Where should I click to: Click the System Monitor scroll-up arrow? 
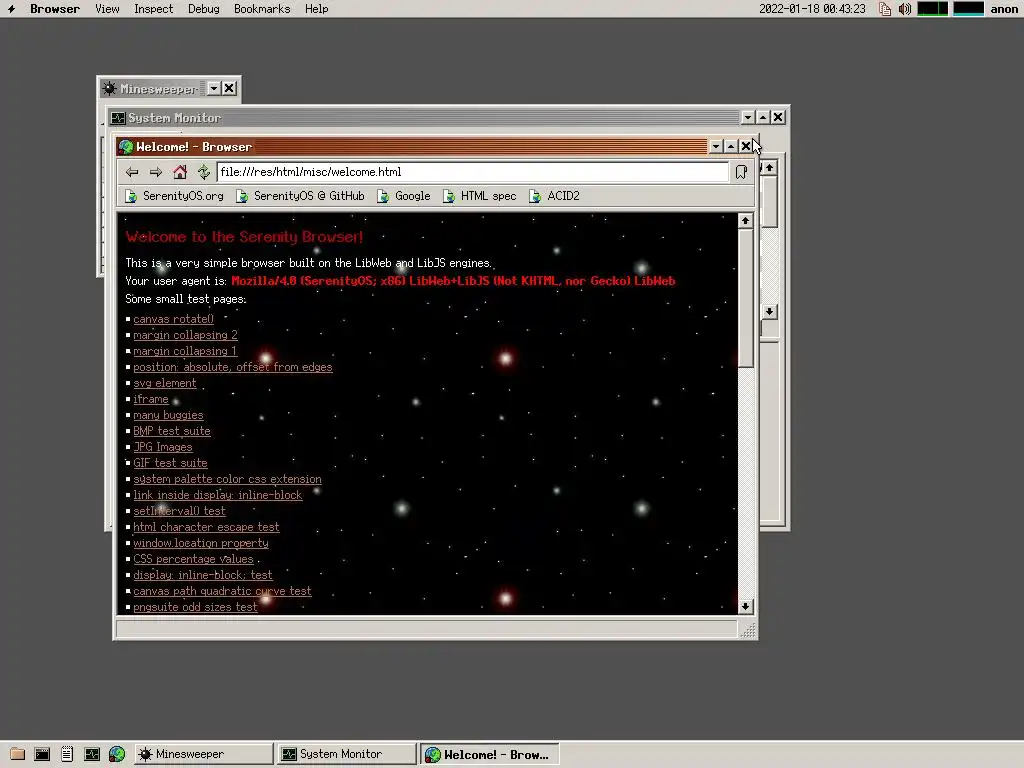click(x=769, y=168)
